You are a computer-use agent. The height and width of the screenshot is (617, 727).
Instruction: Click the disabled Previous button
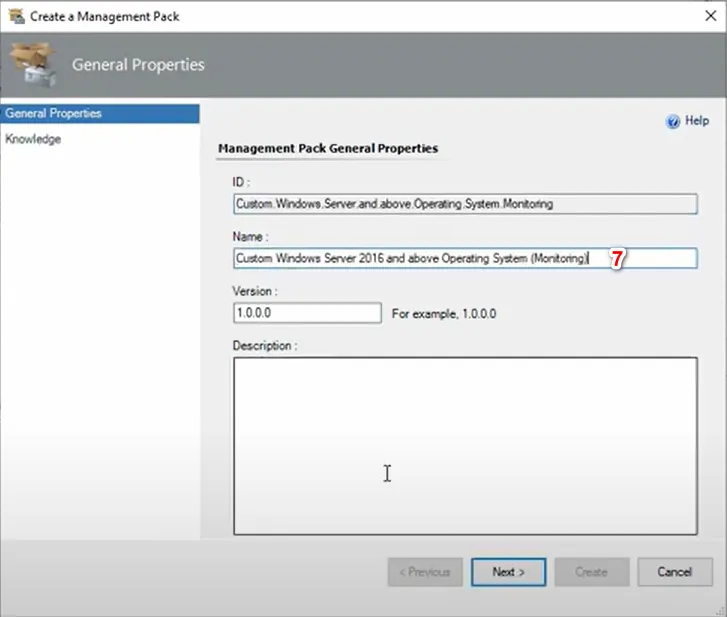tap(425, 572)
